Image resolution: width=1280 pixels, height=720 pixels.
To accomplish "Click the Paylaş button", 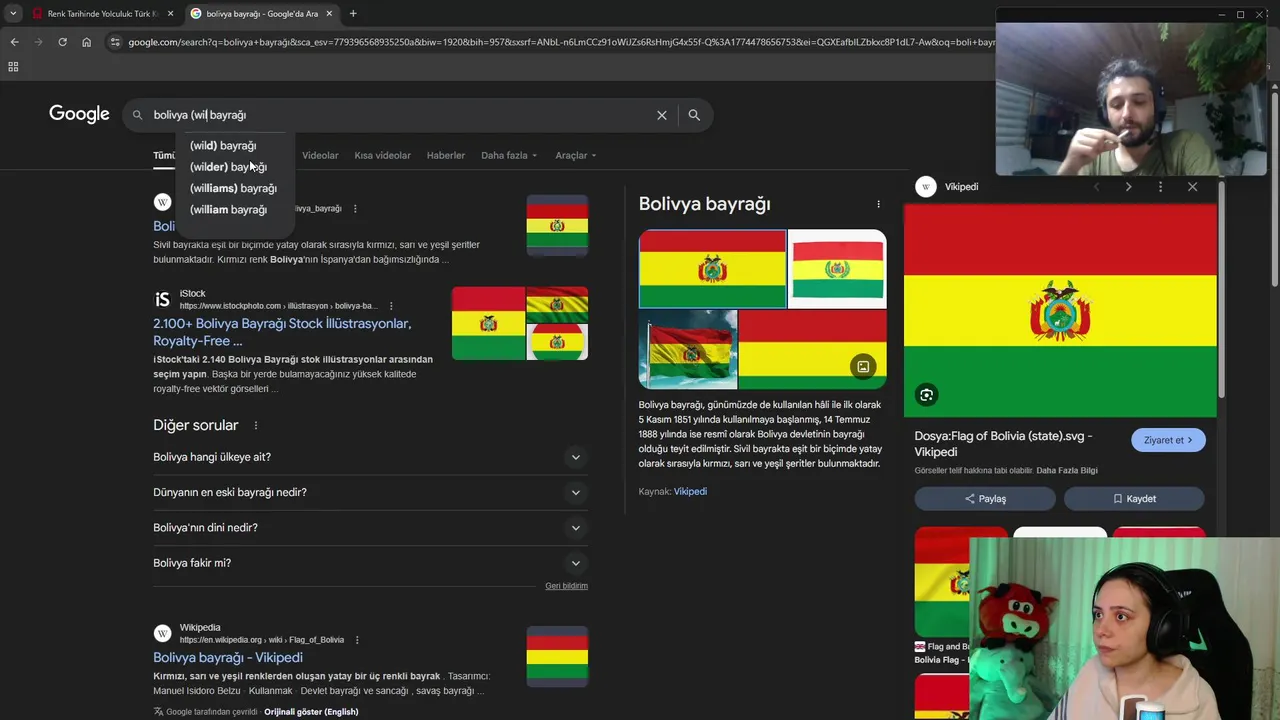I will click(x=985, y=499).
